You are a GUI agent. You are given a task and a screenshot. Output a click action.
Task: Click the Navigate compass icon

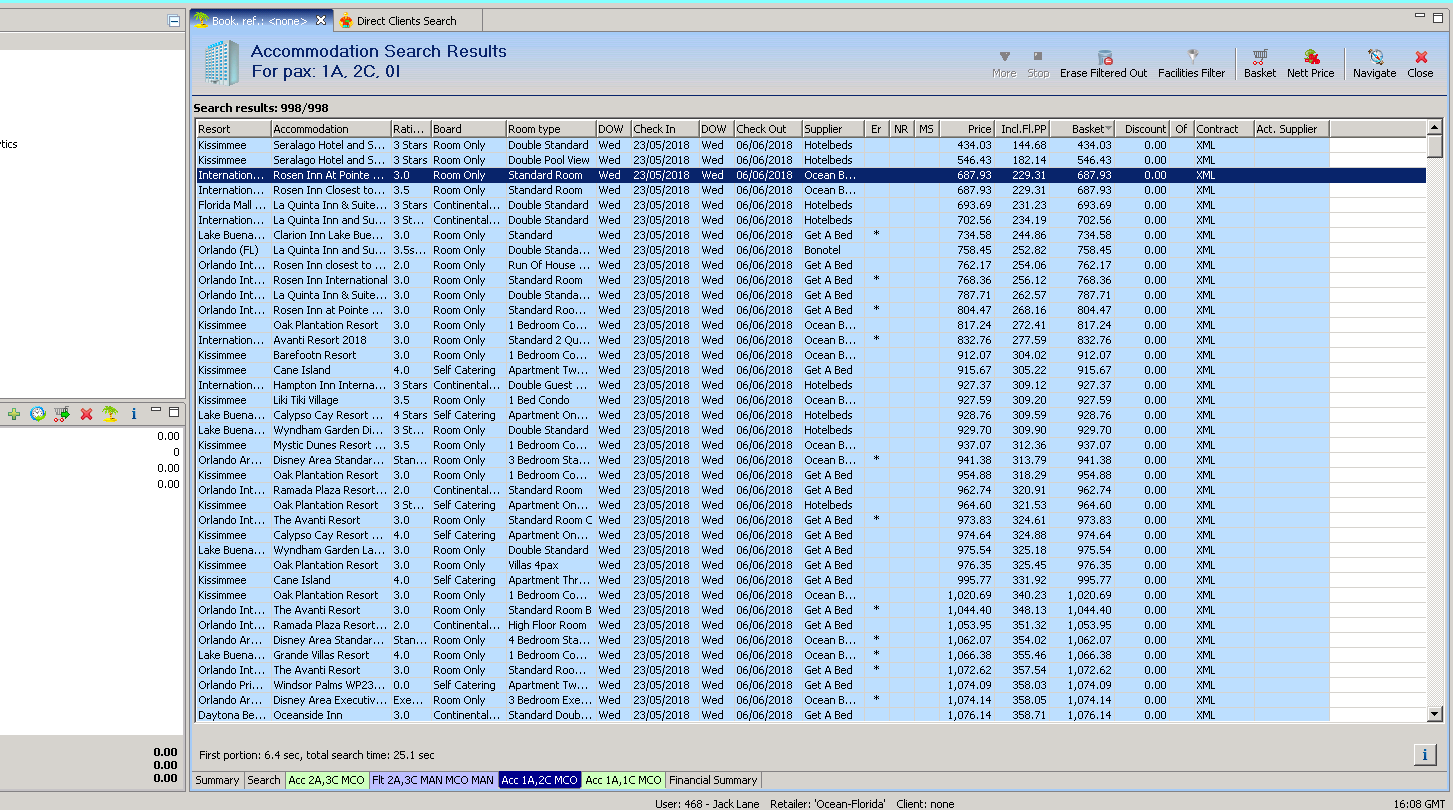point(1374,64)
